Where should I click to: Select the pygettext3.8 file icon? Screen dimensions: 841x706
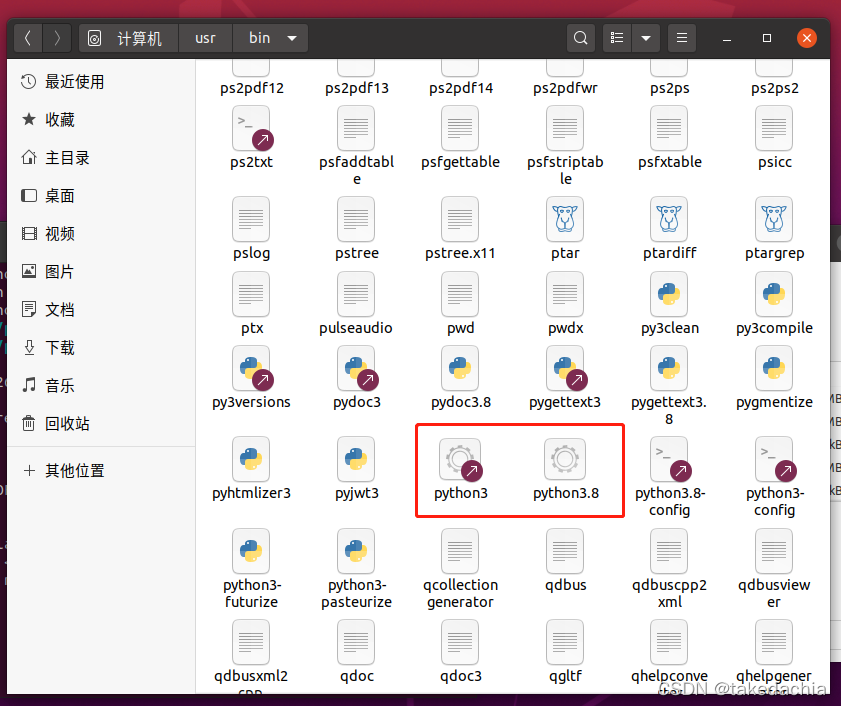(669, 368)
